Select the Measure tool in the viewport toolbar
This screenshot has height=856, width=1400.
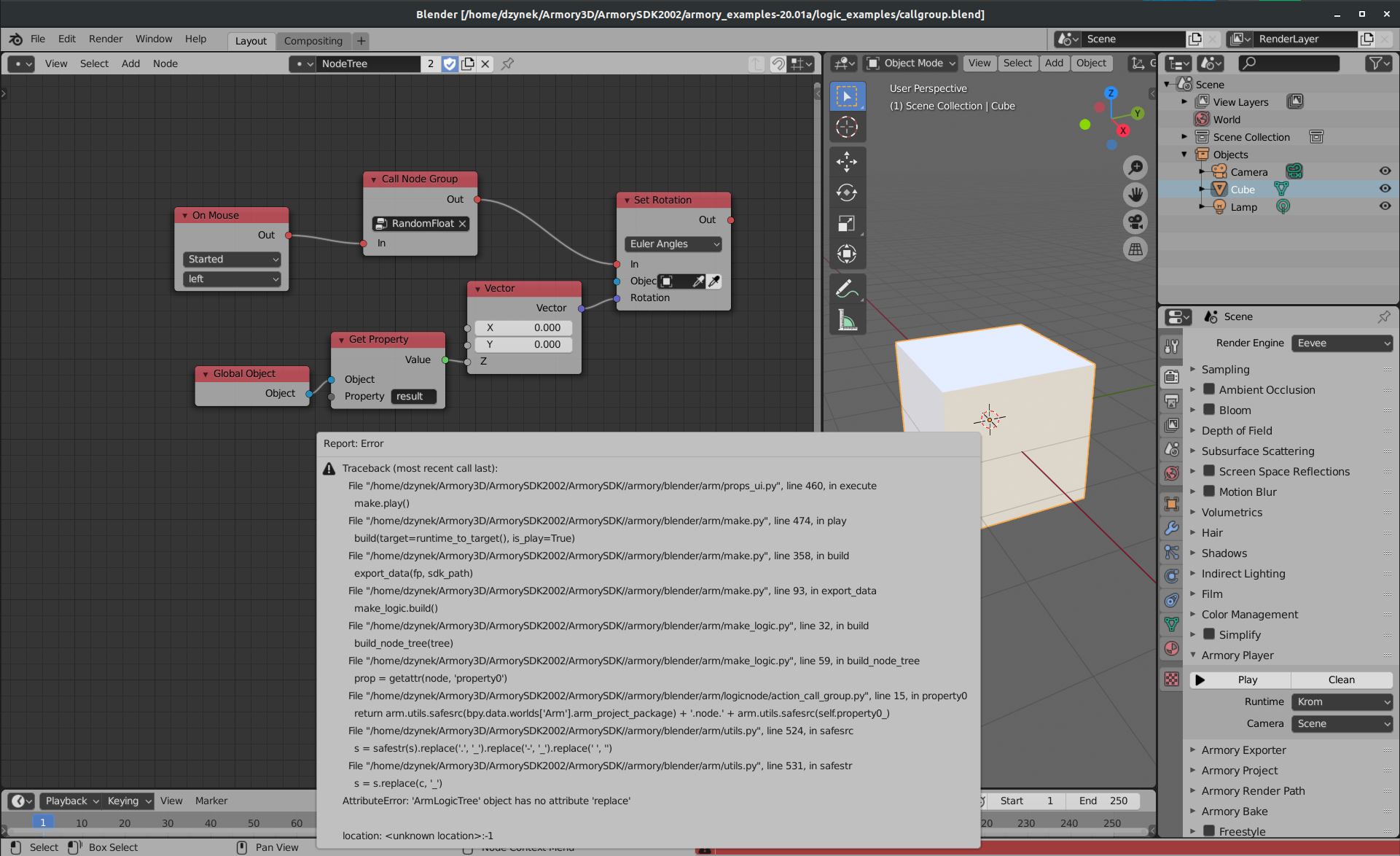(x=848, y=319)
